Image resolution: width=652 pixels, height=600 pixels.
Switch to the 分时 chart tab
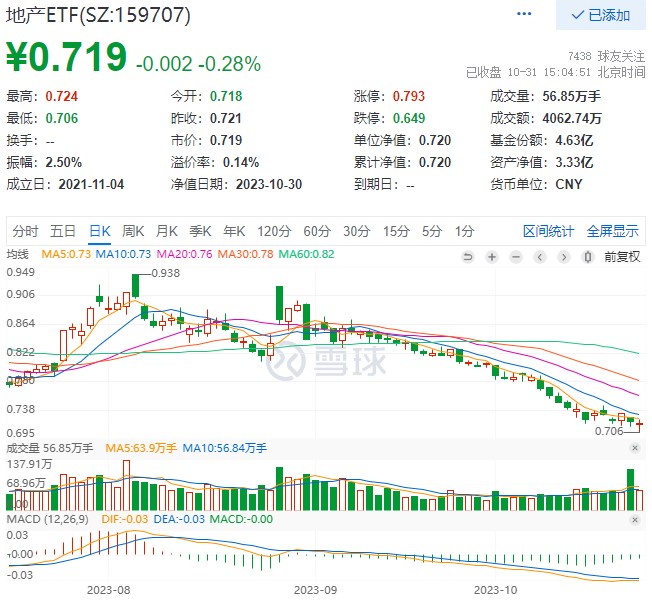tap(25, 231)
